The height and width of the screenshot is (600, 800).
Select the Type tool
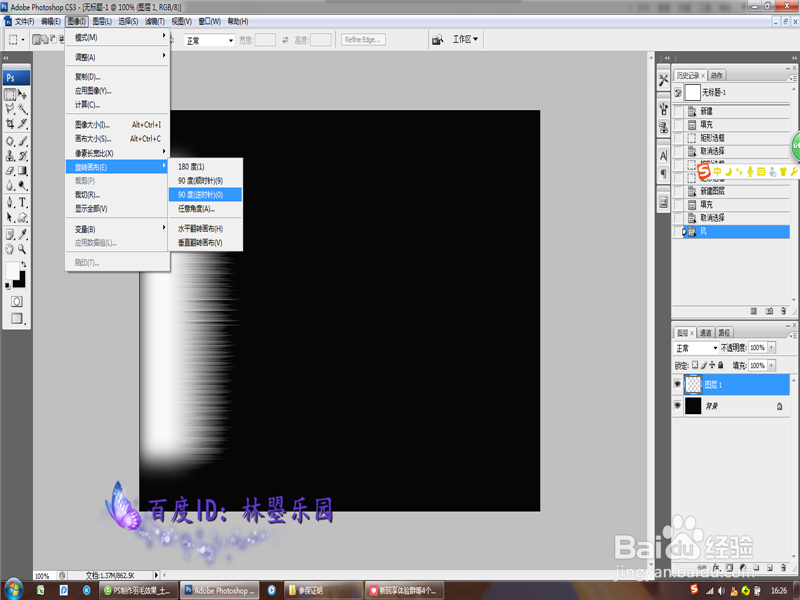click(x=22, y=203)
